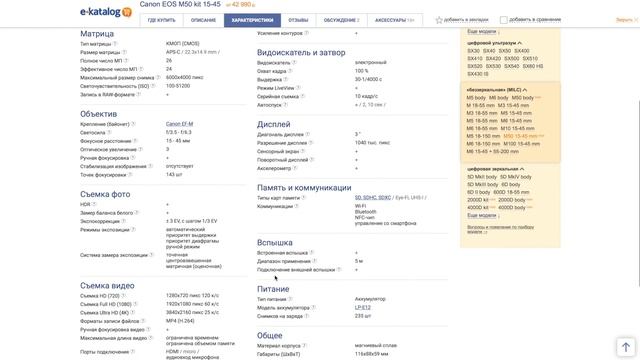Collapse the цифровая зеркальная group
The width and height of the screenshot is (640, 360).
click(x=496, y=169)
